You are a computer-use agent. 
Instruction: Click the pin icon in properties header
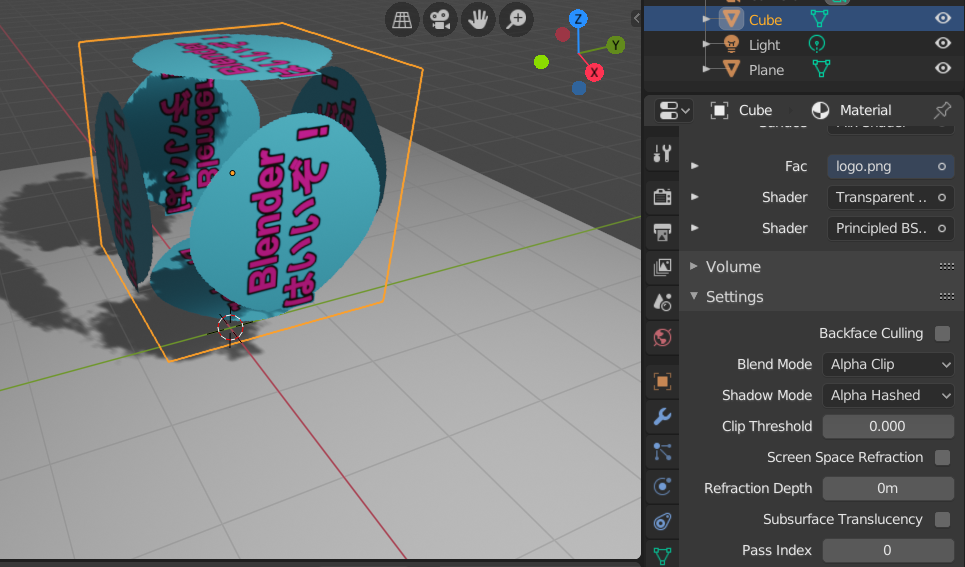(x=942, y=110)
